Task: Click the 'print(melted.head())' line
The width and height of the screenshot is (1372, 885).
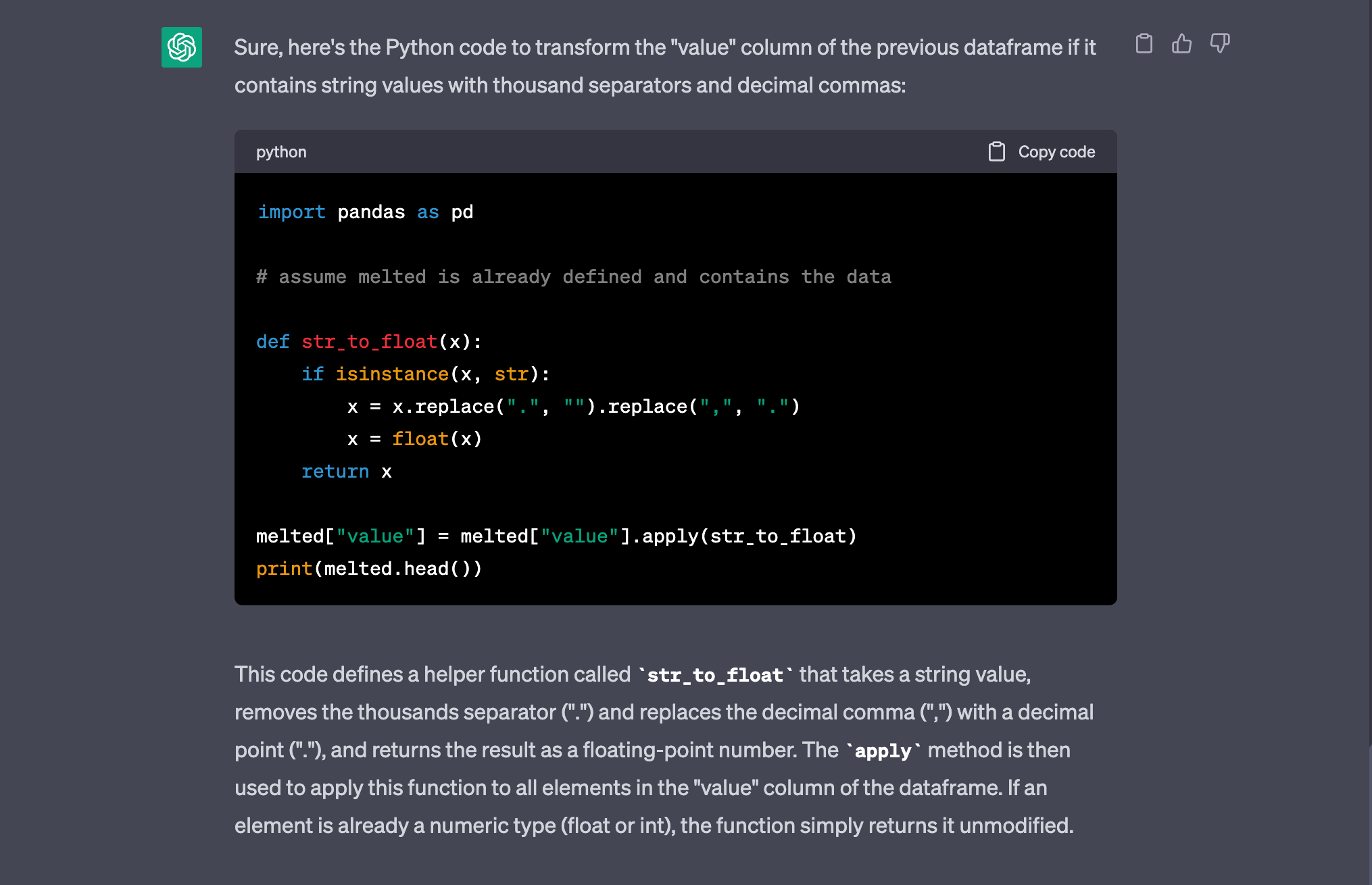Action: click(x=369, y=569)
